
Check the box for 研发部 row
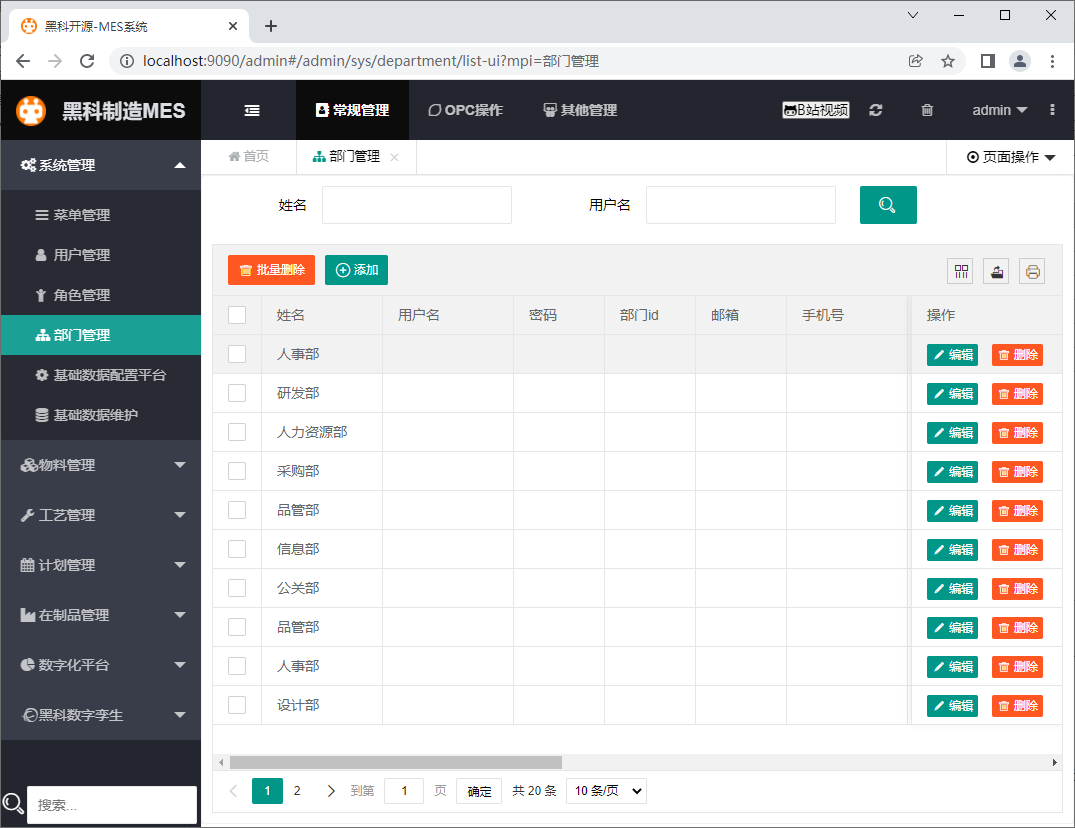tap(237, 393)
